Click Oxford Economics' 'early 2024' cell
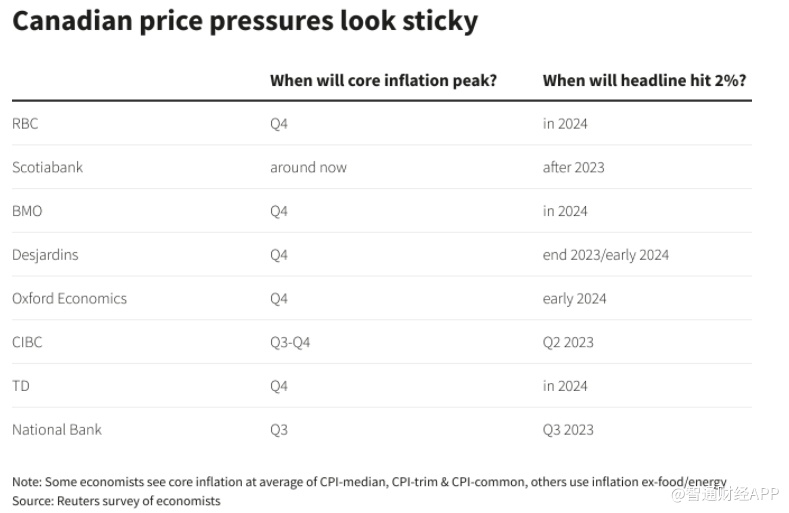Viewport: 789px width, 513px height. pos(574,298)
